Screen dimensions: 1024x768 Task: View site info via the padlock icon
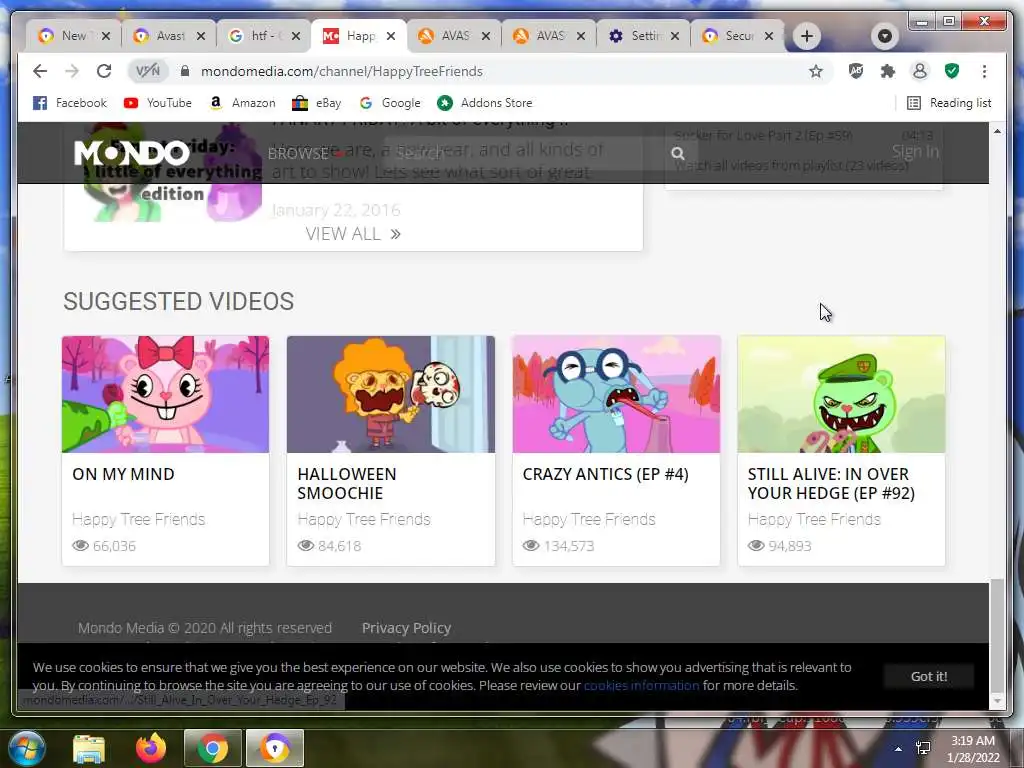click(x=185, y=71)
